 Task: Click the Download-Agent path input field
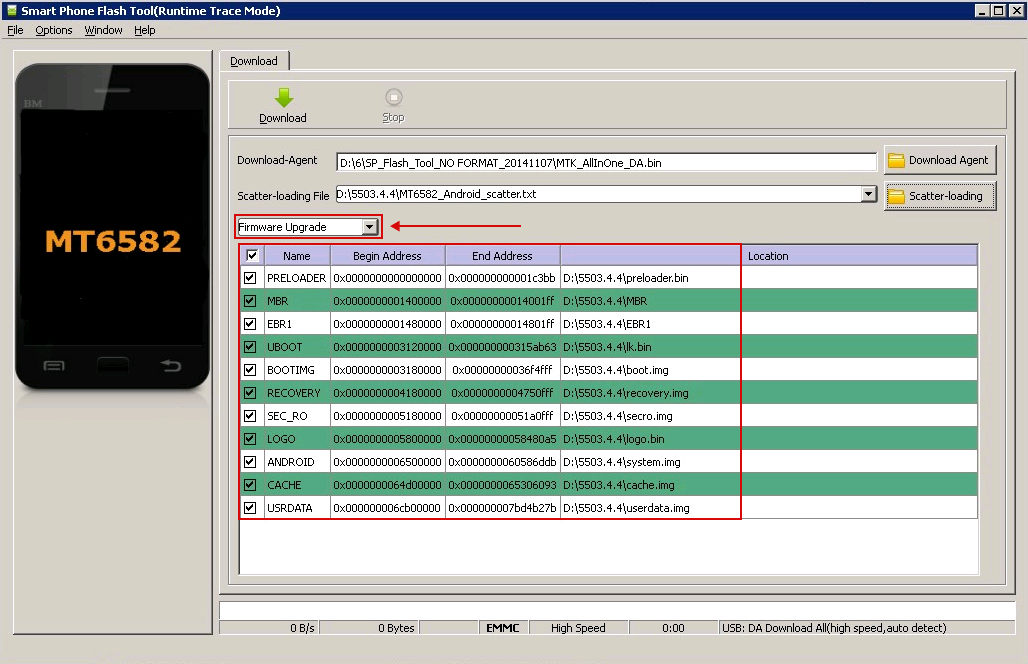point(606,162)
